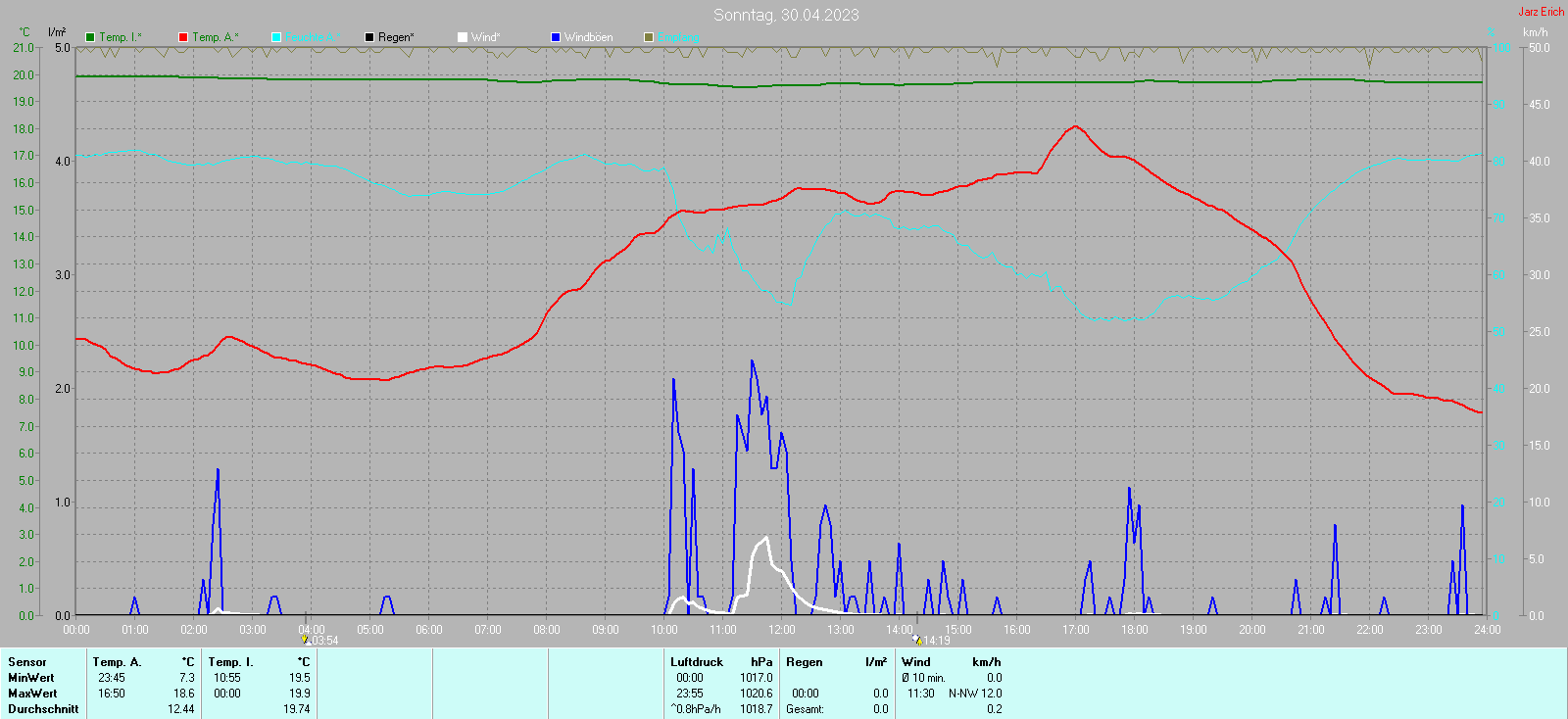Click the indoor average value 19.74
The height and width of the screenshot is (719, 1568).
tap(297, 709)
